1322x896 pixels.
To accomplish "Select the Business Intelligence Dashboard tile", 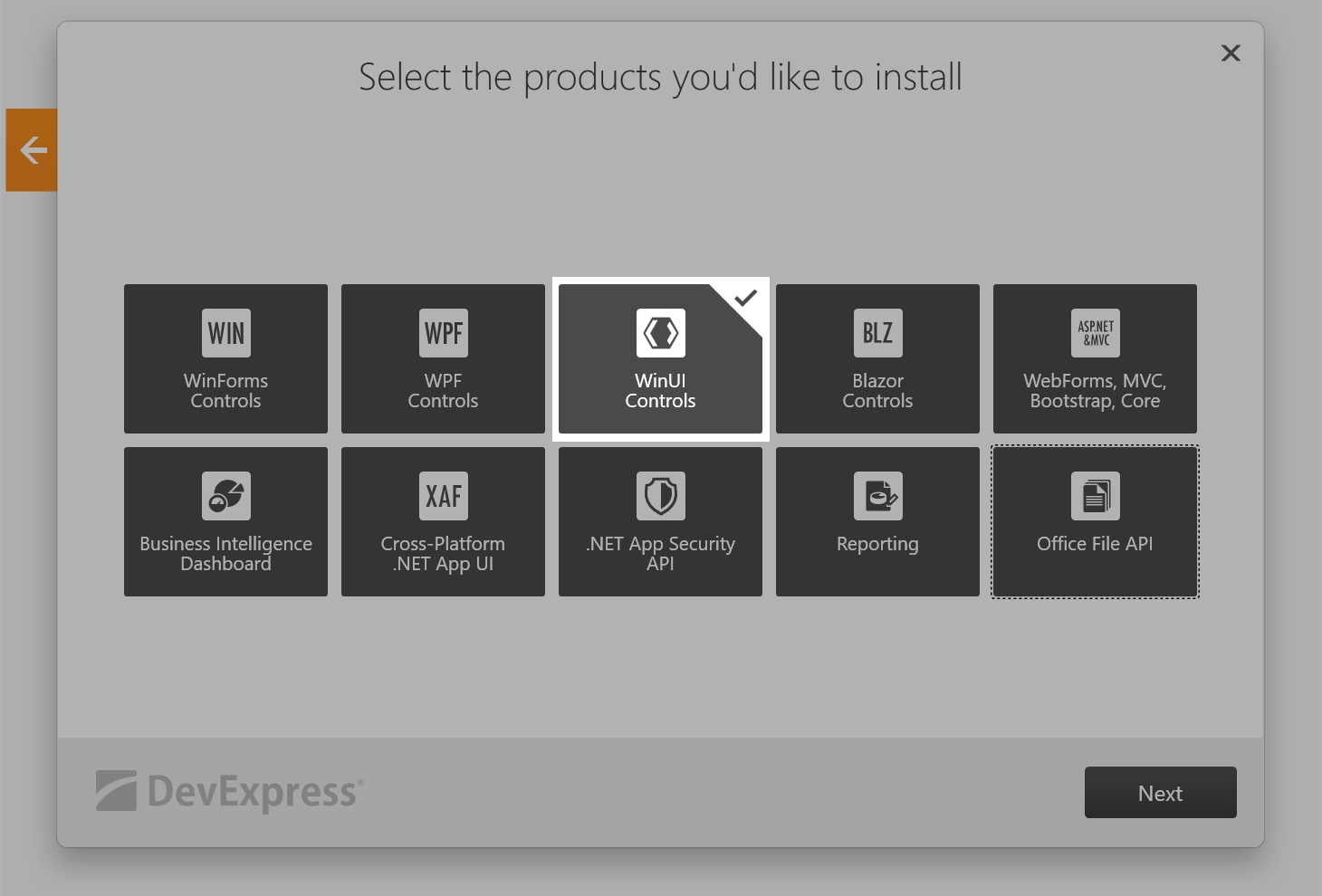I will tap(225, 521).
